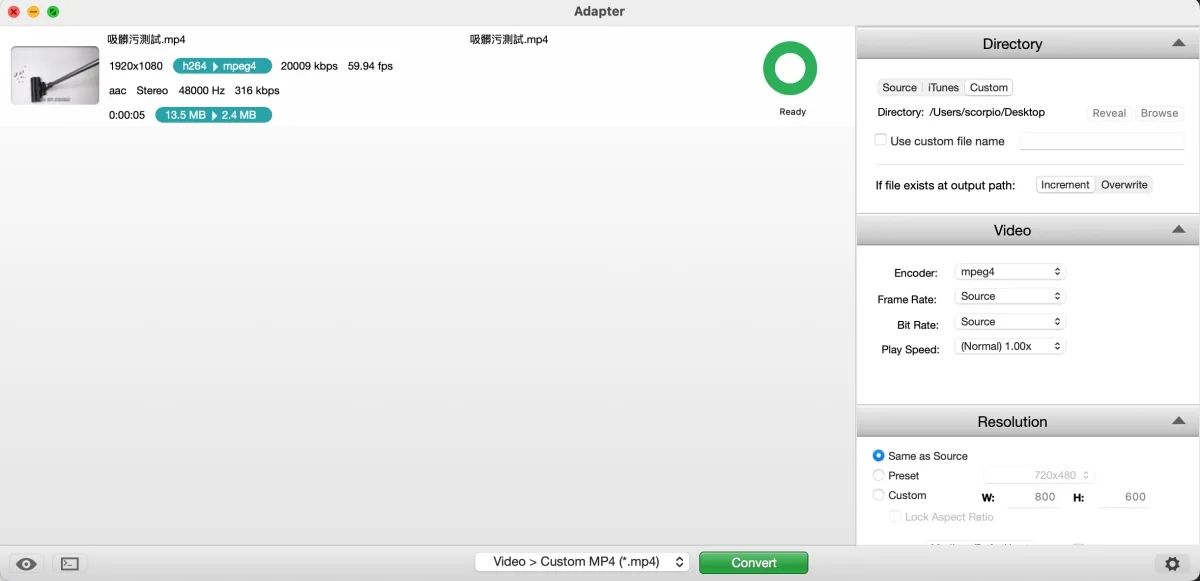Click the Browse button
1200x581 pixels.
coord(1159,113)
